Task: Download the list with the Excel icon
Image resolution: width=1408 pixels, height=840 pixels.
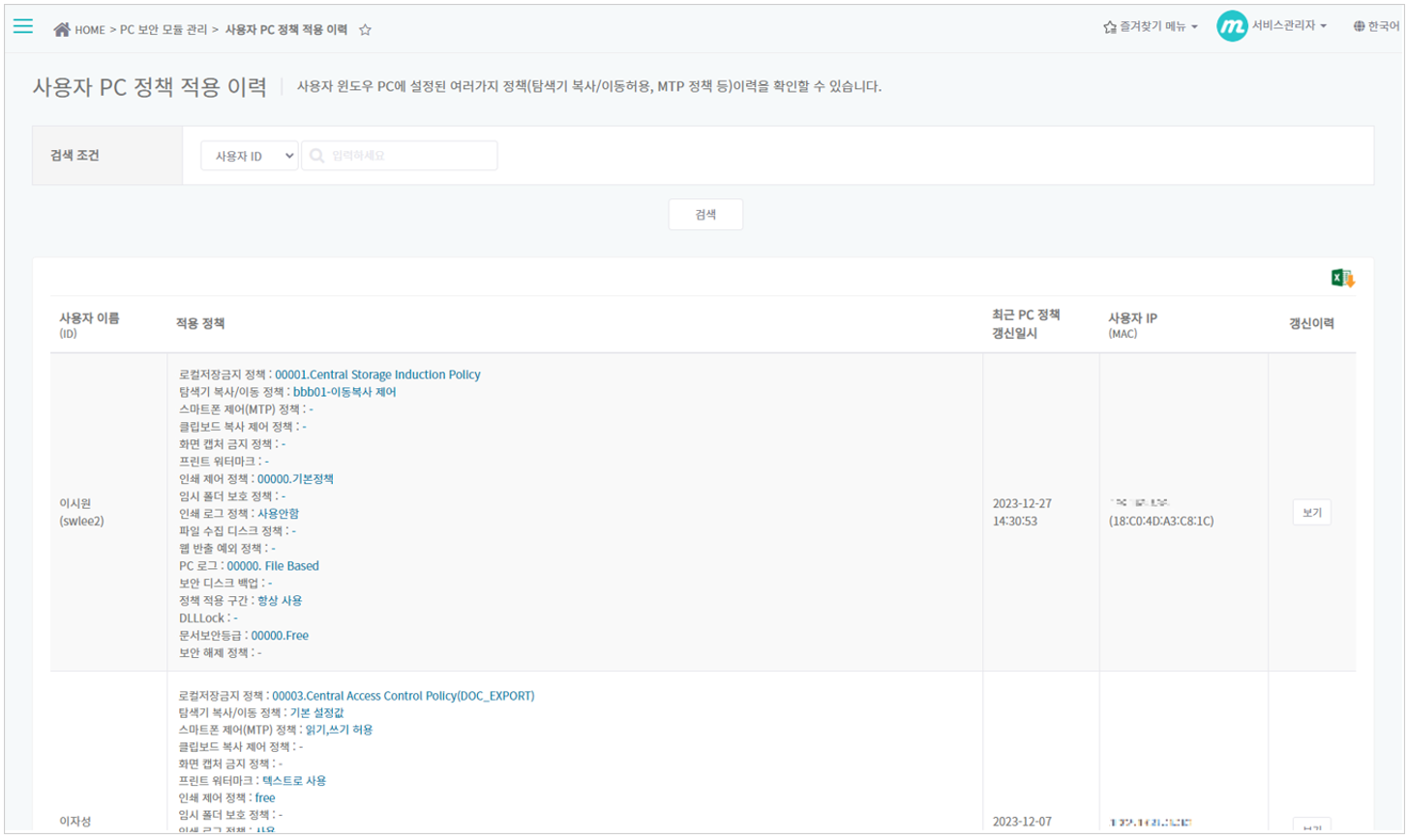Action: pos(1342,278)
